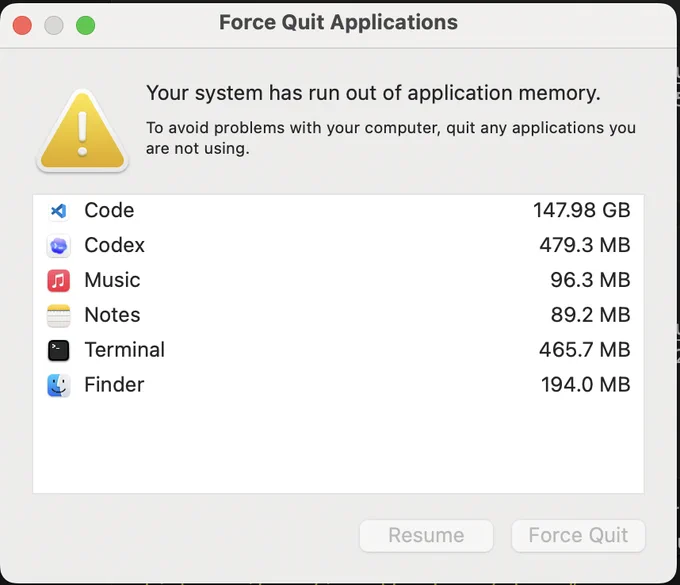The image size is (680, 585).
Task: Click the yellow warning triangle icon
Action: 82,131
